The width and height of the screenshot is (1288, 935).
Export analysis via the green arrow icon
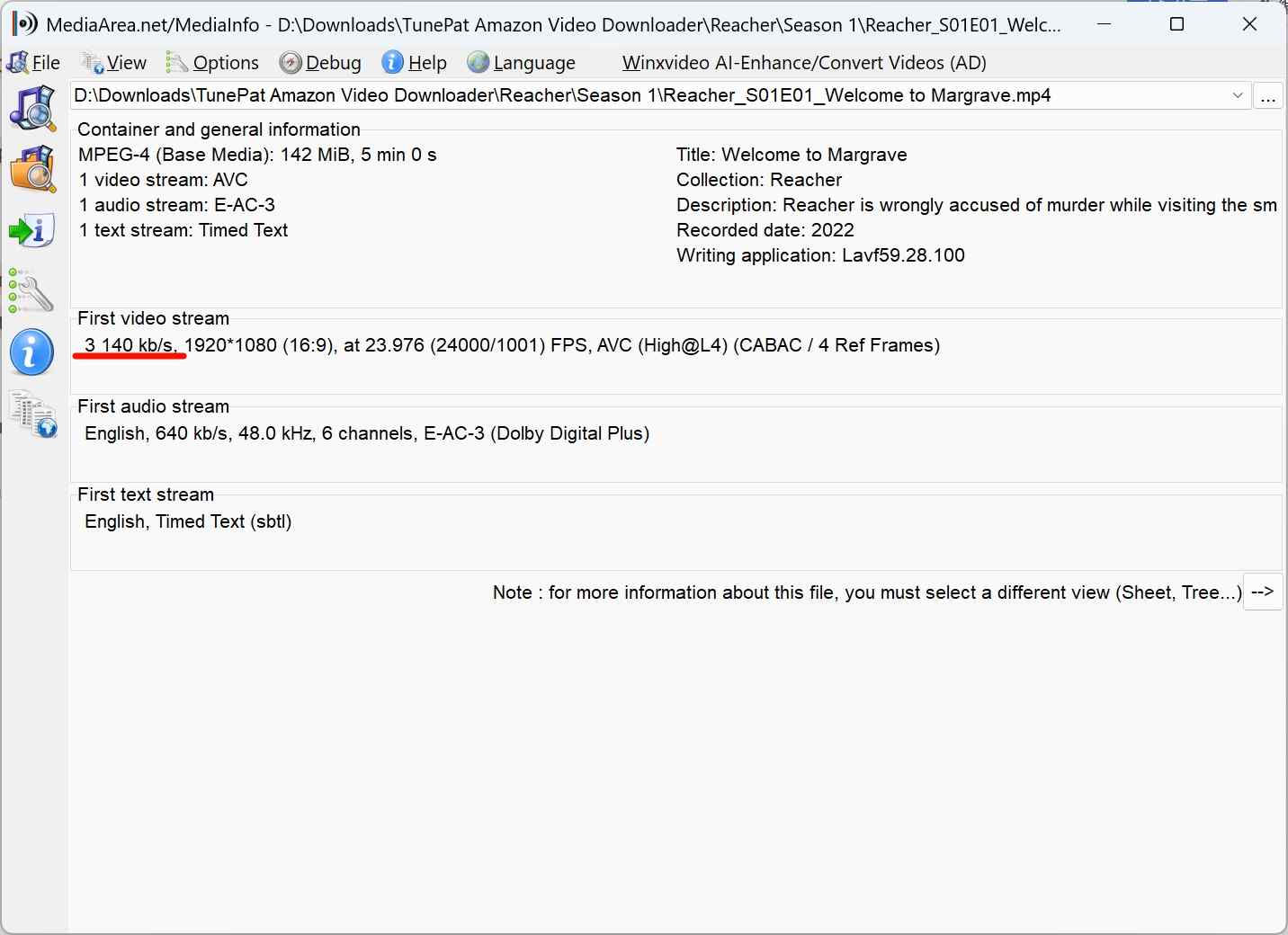click(x=32, y=230)
